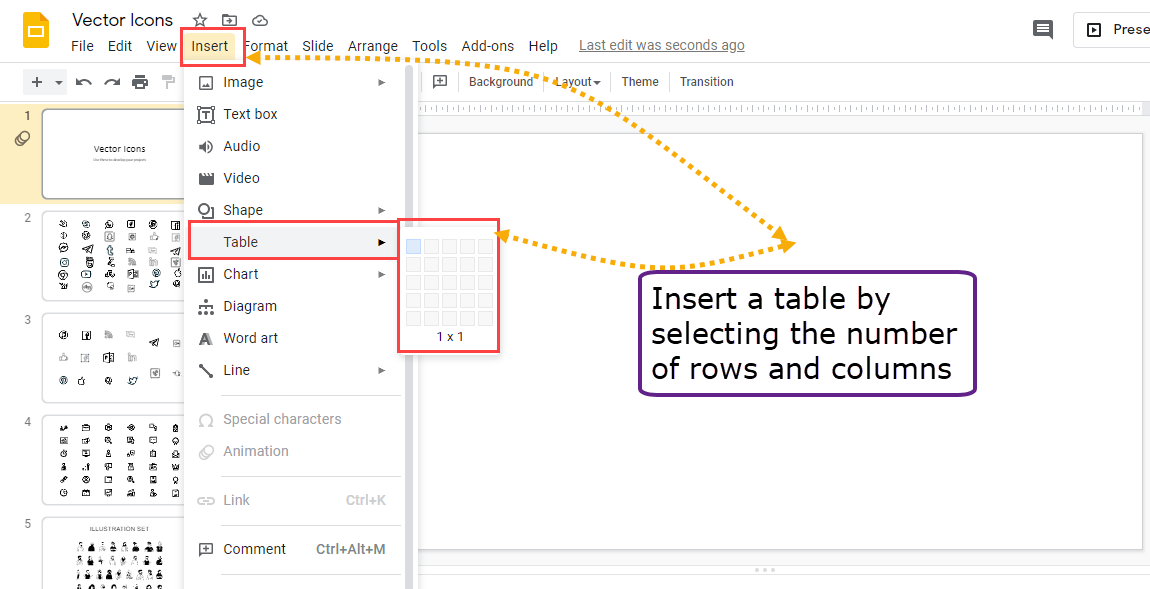
Task: Open the Layout dropdown
Action: coord(576,81)
